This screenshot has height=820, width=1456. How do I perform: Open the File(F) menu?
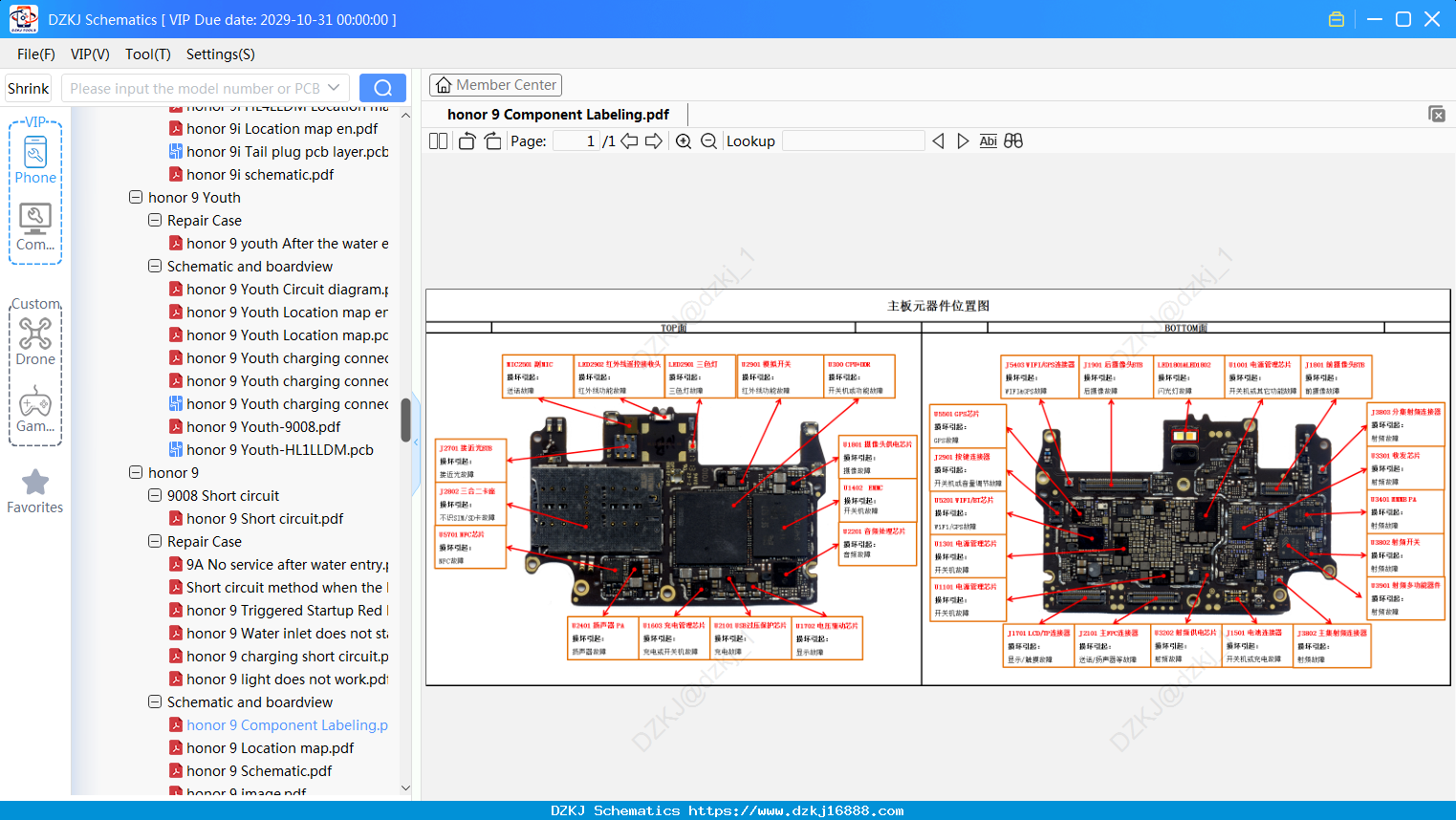coord(36,54)
